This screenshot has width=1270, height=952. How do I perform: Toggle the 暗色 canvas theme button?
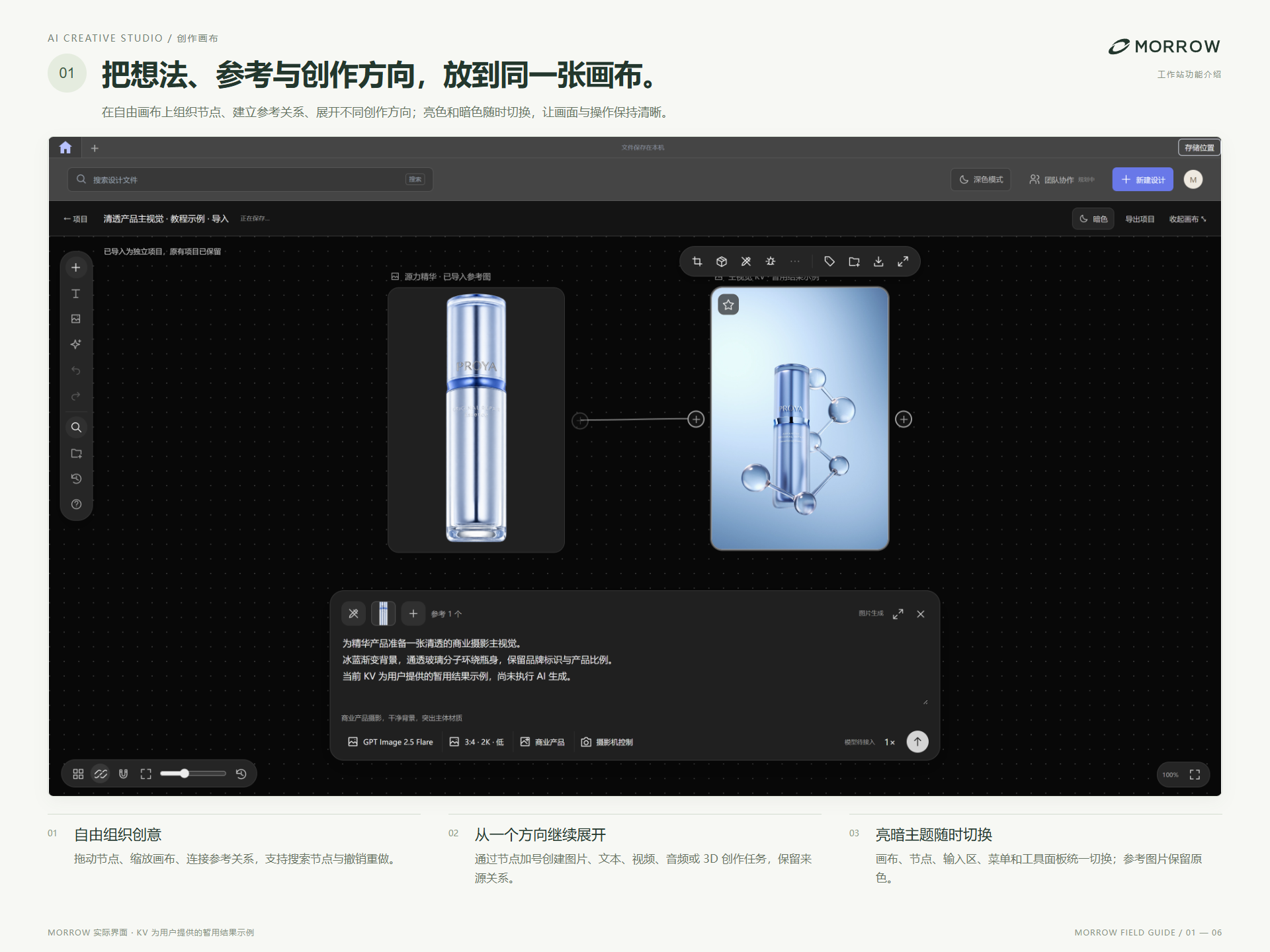pyautogui.click(x=1093, y=219)
